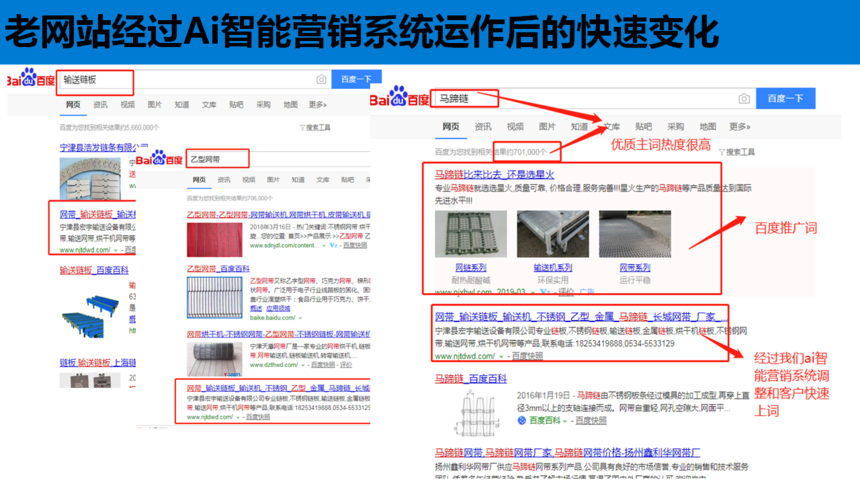Click the 网链系列 product thumbnail
This screenshot has height=484, width=860.
click(471, 234)
